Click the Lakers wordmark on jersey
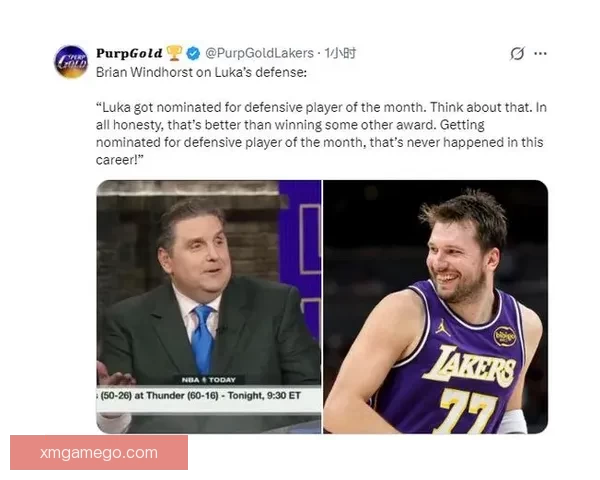The height and width of the screenshot is (480, 600). (x=470, y=366)
